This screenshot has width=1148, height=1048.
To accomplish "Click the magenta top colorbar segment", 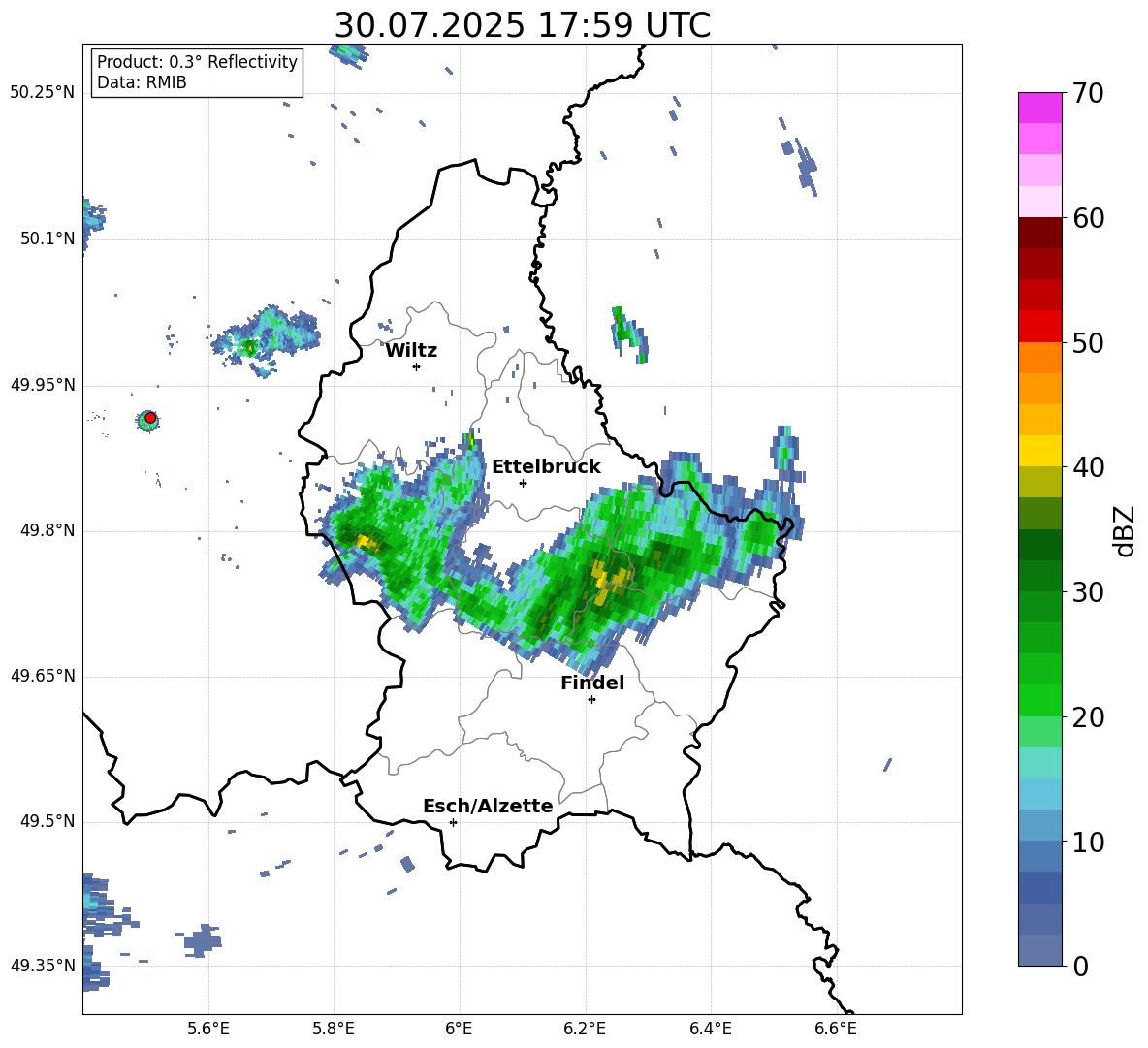I will click(1039, 108).
